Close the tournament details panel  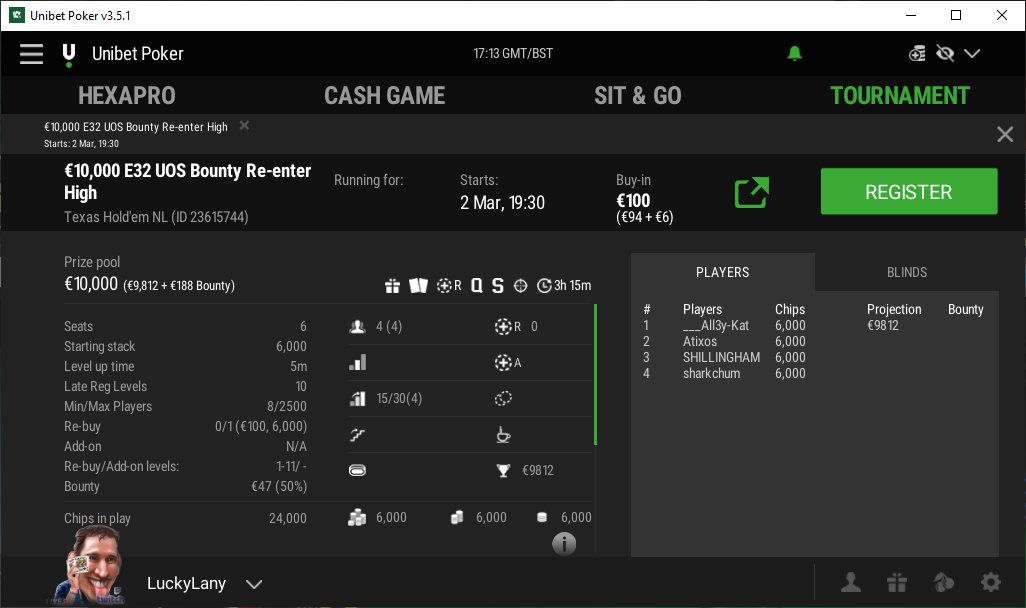[x=1004, y=134]
